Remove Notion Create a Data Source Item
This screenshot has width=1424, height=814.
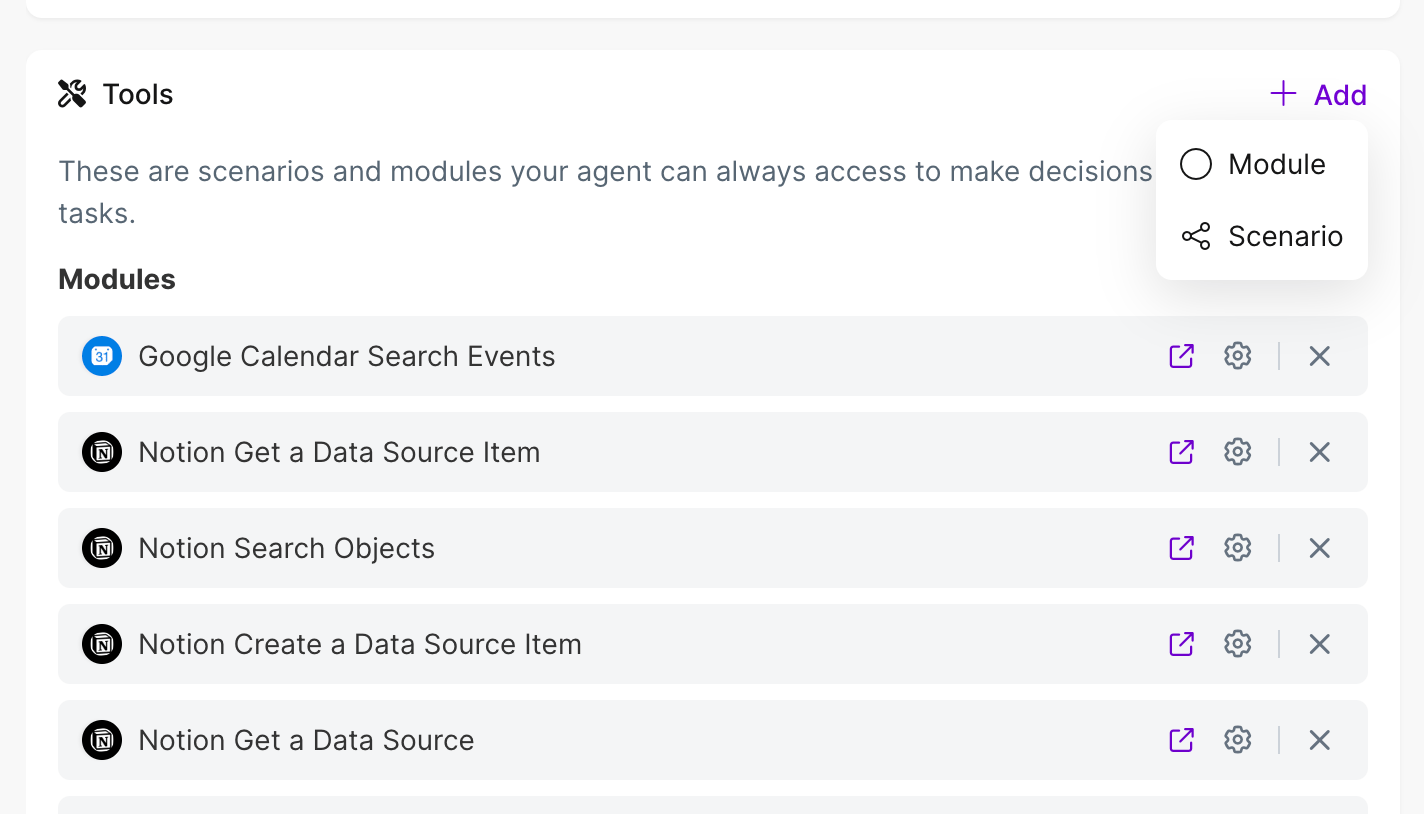(1320, 644)
